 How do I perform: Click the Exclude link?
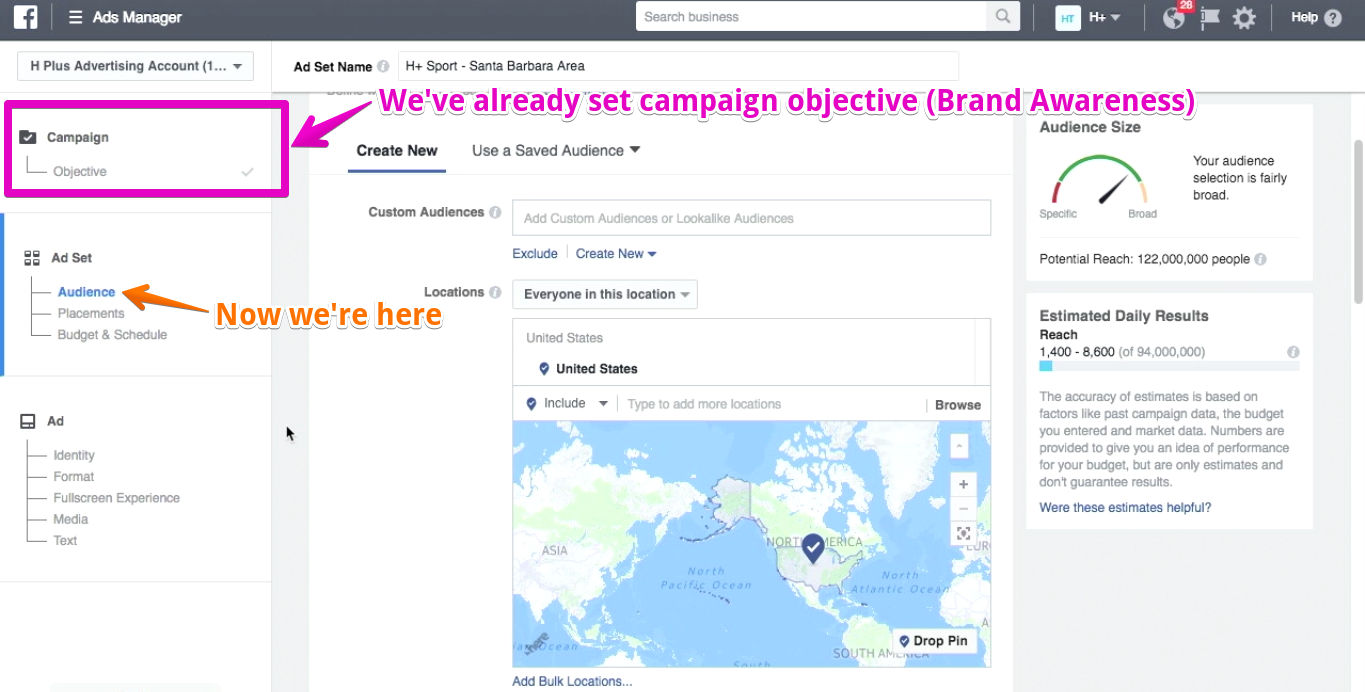535,253
